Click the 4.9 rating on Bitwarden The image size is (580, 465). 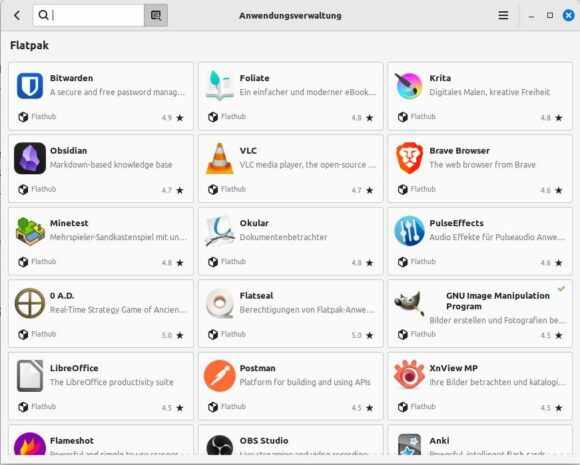point(166,118)
